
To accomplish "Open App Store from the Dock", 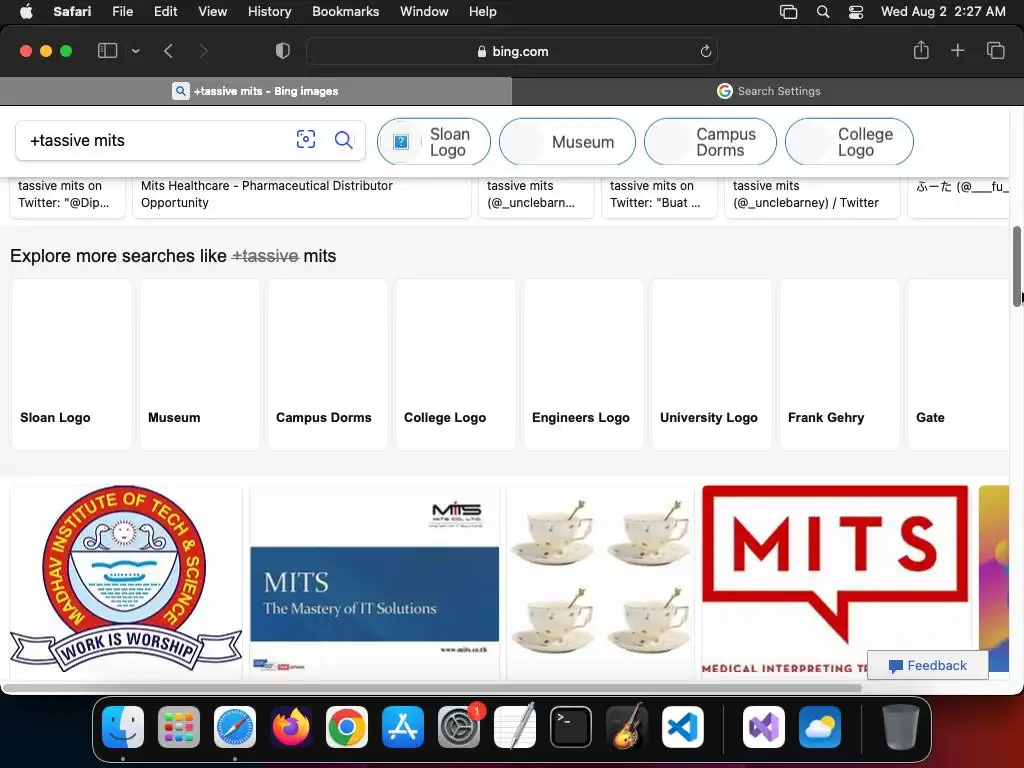I will coord(403,727).
